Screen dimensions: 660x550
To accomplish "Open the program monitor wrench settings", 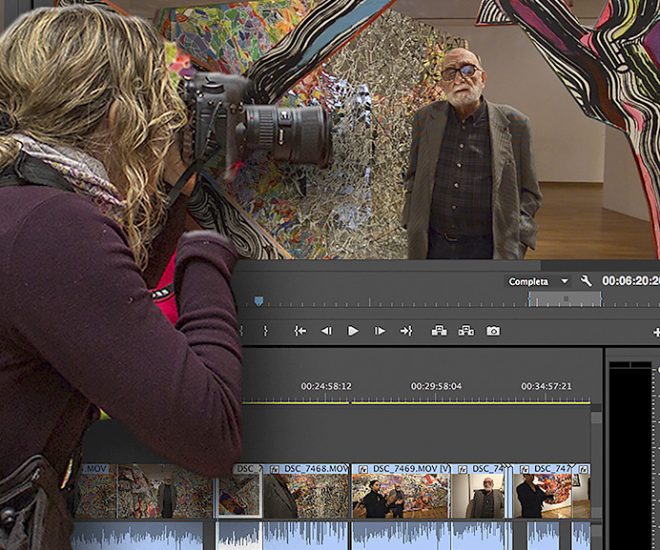I will tap(586, 281).
